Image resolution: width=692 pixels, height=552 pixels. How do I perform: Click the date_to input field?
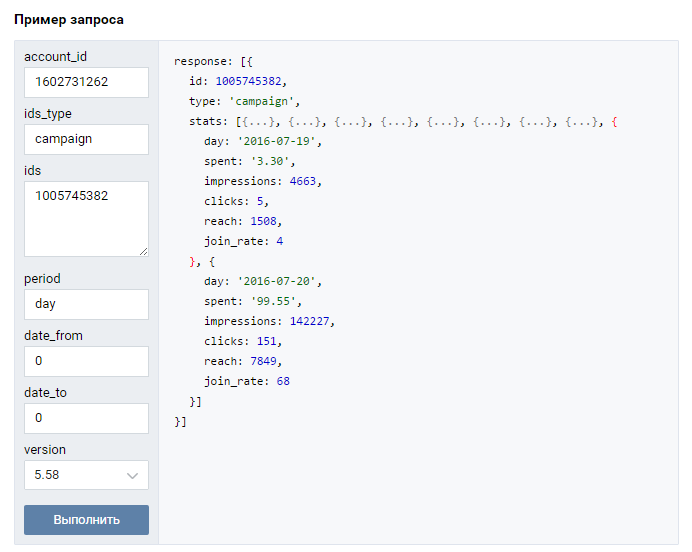86,418
